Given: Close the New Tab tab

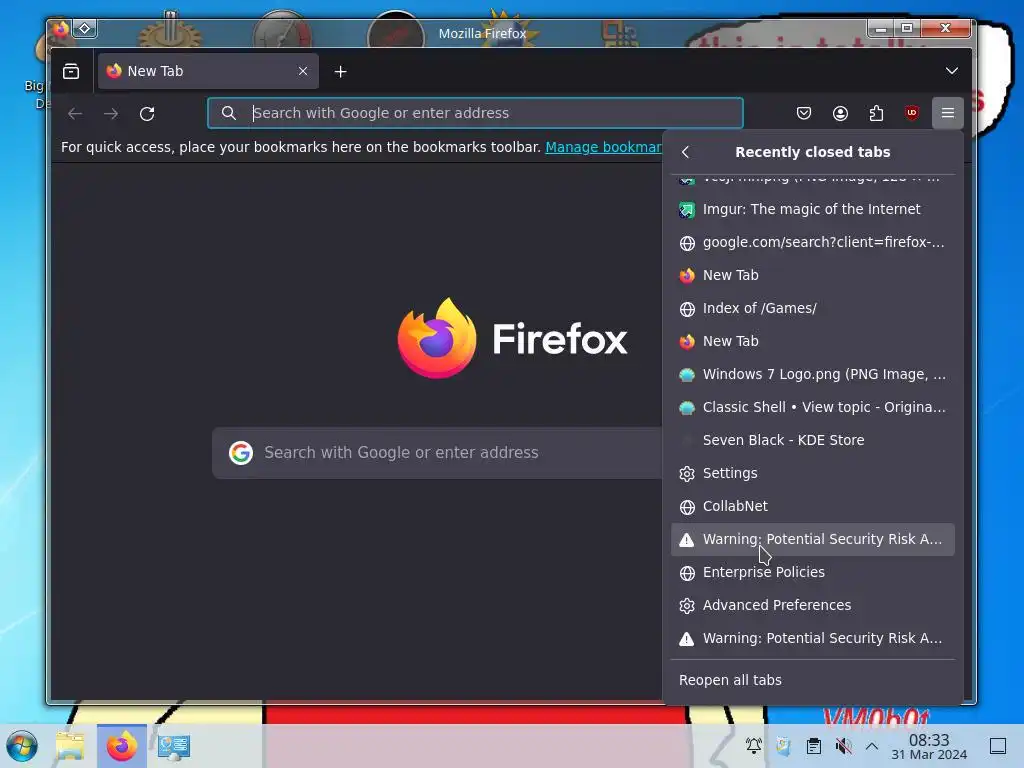Looking at the screenshot, I should tap(302, 71).
